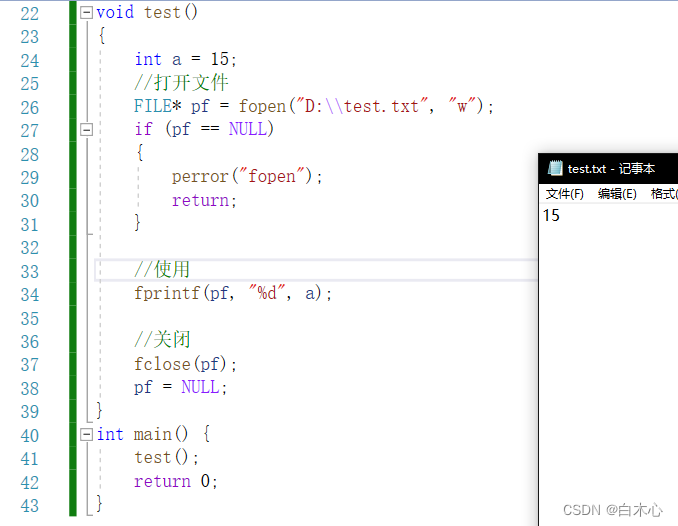The height and width of the screenshot is (526, 678).
Task: Click the fclose(pf); statement
Action: [185, 364]
